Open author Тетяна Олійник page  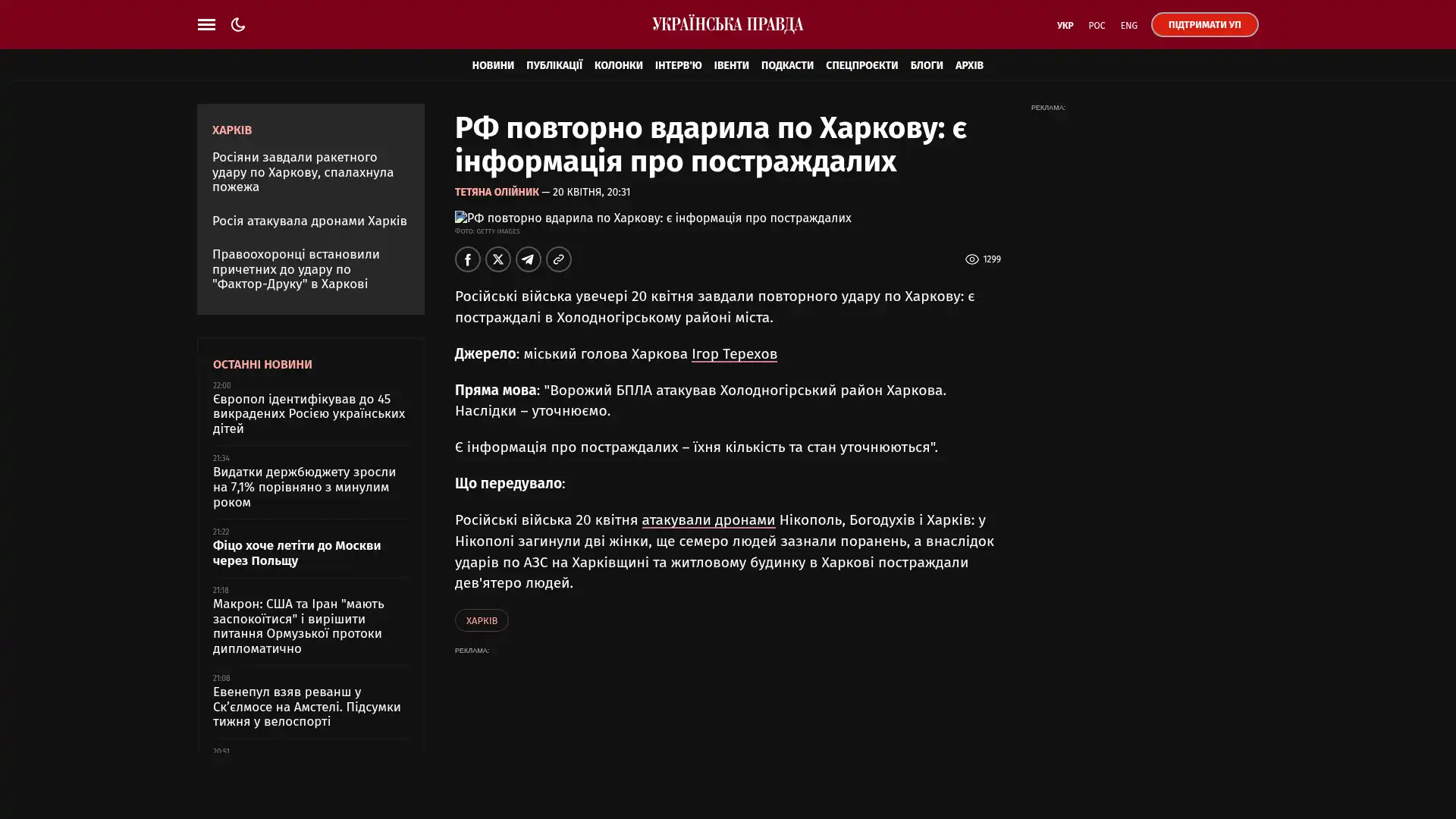coord(497,193)
